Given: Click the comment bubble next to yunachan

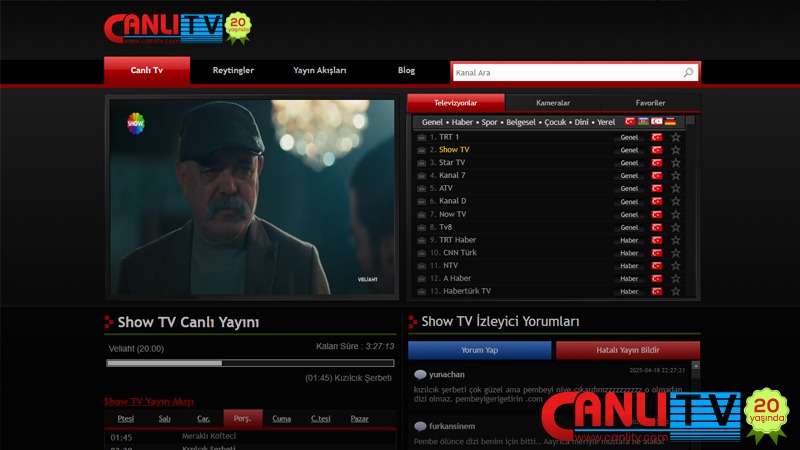Looking at the screenshot, I should coord(420,374).
